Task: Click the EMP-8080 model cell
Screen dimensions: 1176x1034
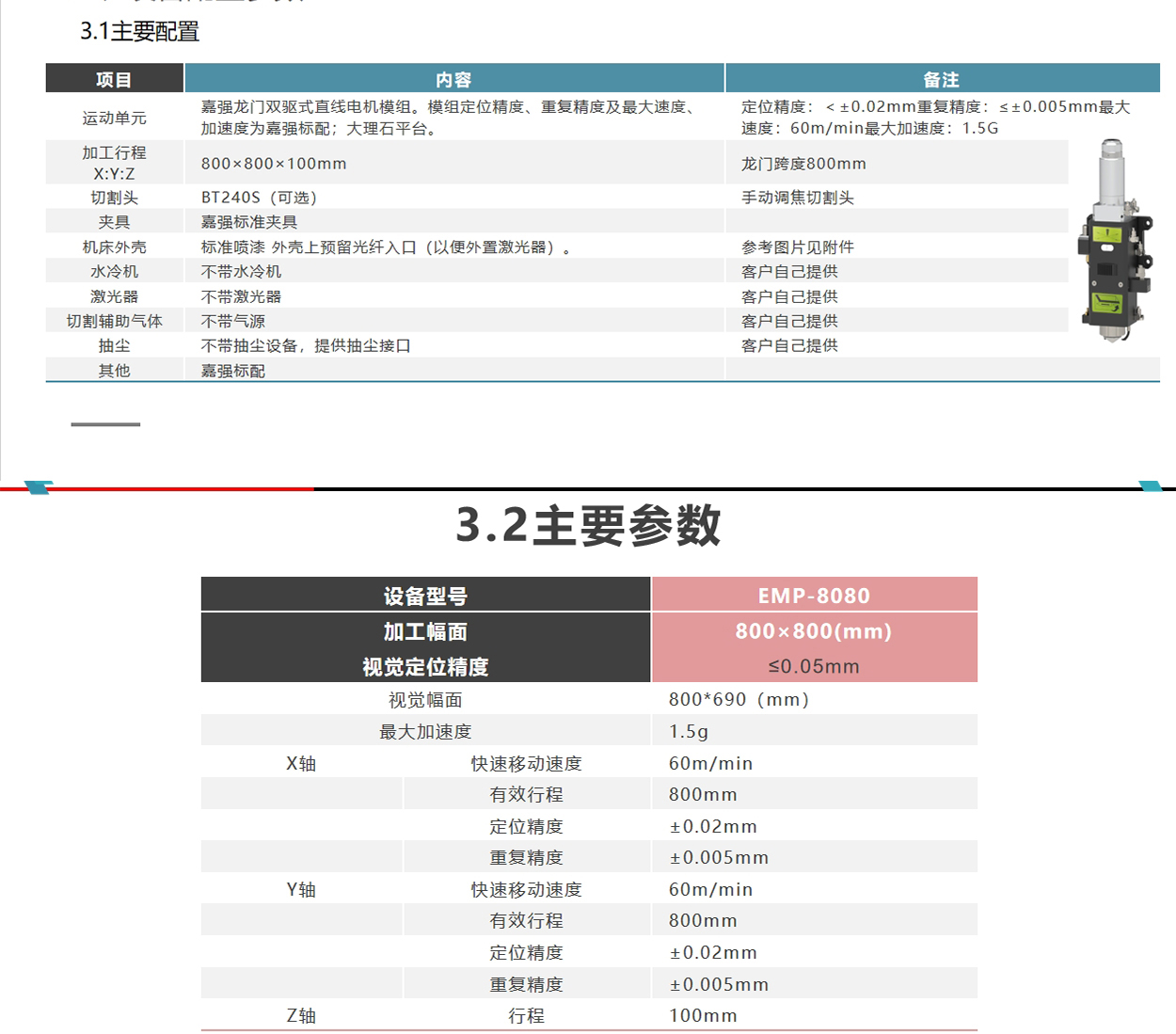Action: point(814,596)
